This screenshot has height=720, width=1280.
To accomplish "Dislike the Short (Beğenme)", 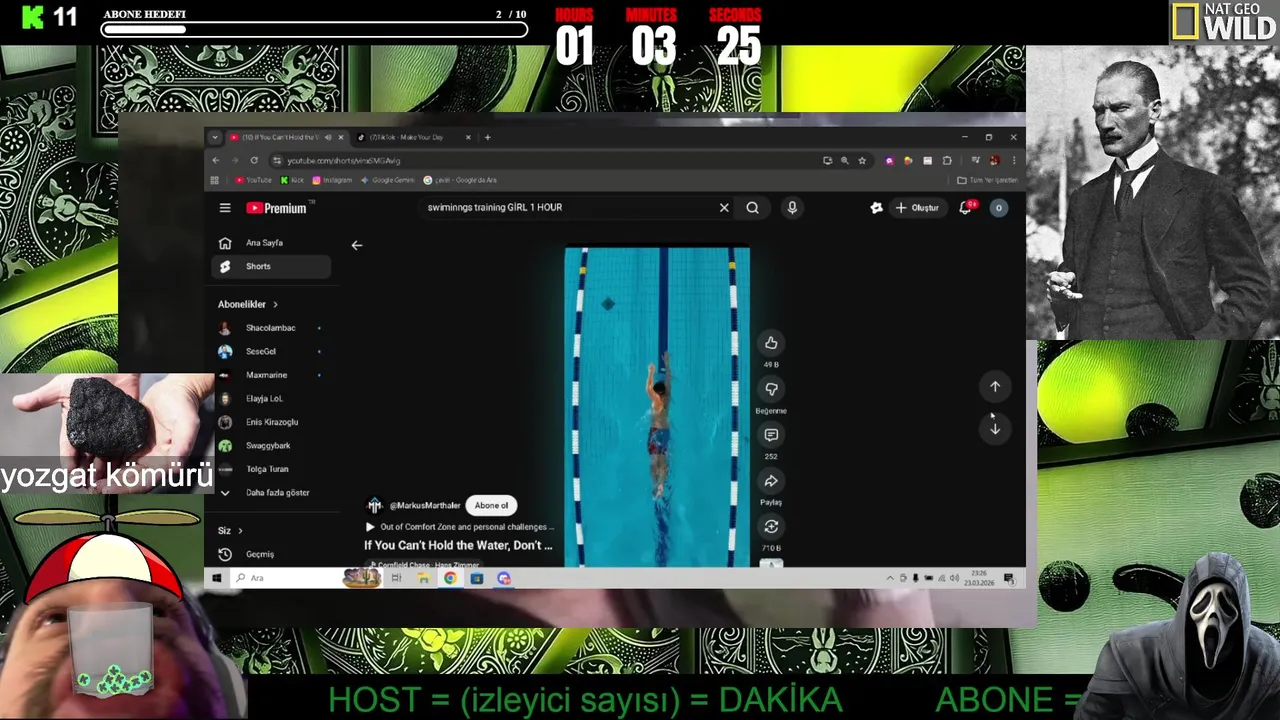I will click(x=771, y=389).
